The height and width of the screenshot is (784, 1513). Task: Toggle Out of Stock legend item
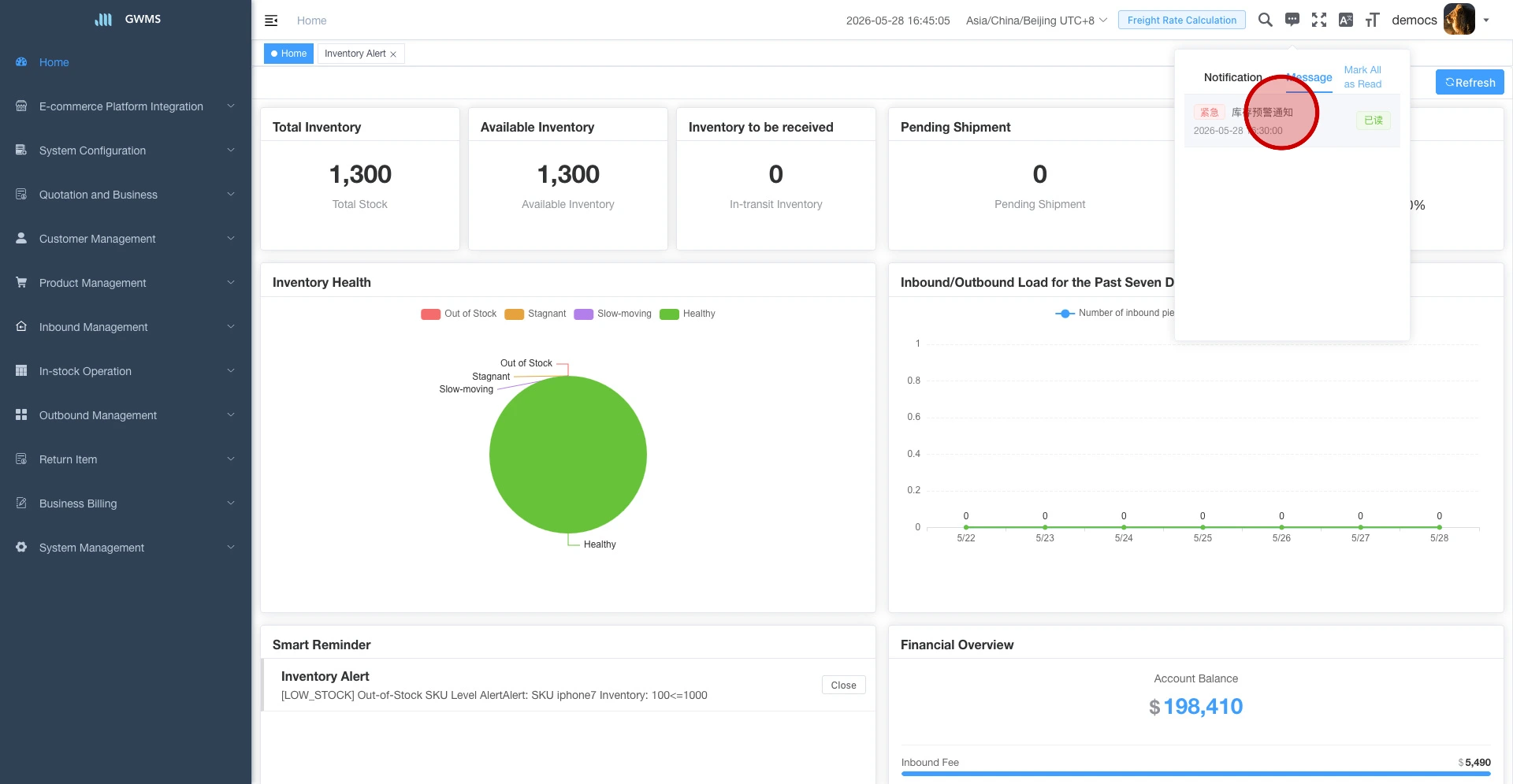click(459, 314)
